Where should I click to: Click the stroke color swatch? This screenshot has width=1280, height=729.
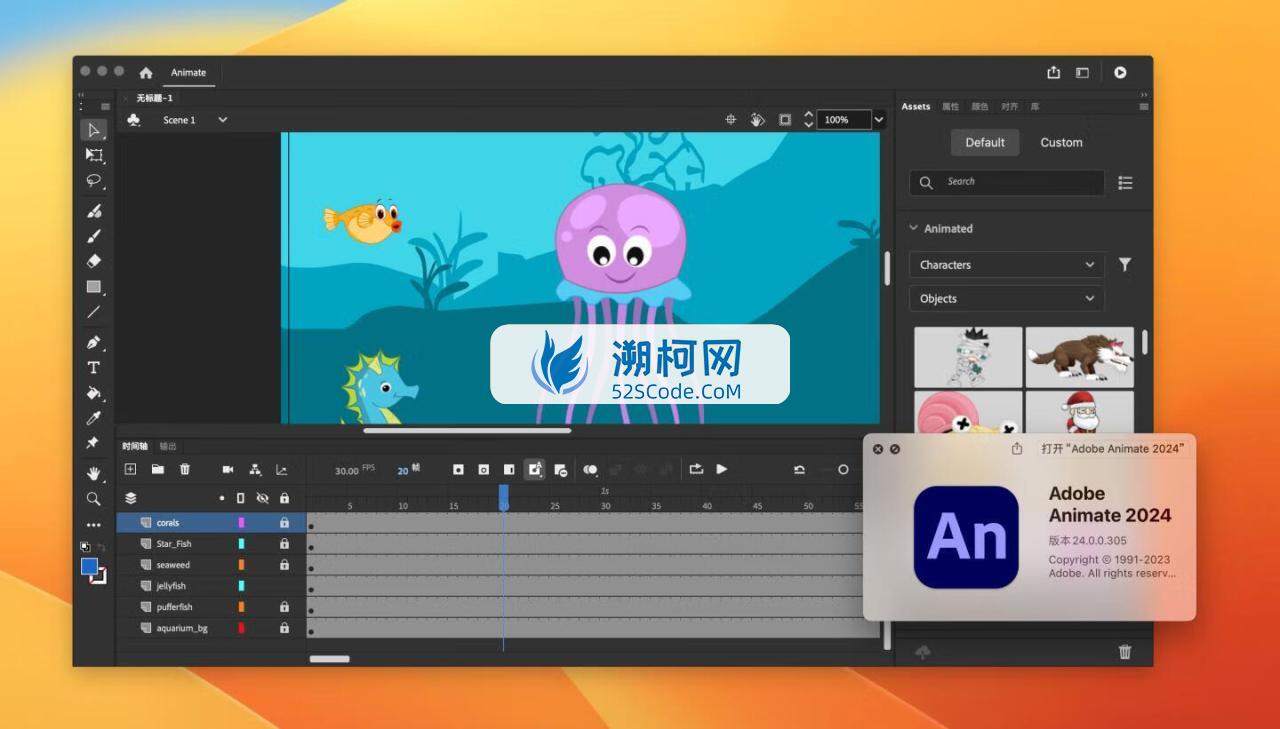tap(99, 577)
